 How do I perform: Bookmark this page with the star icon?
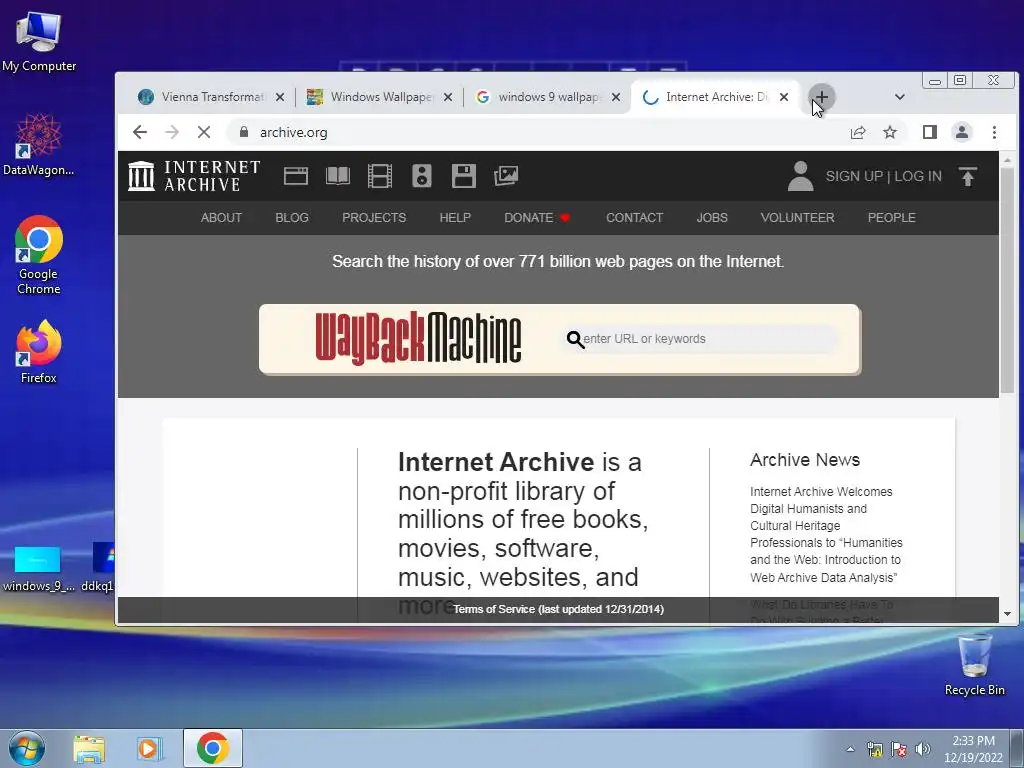(x=889, y=133)
